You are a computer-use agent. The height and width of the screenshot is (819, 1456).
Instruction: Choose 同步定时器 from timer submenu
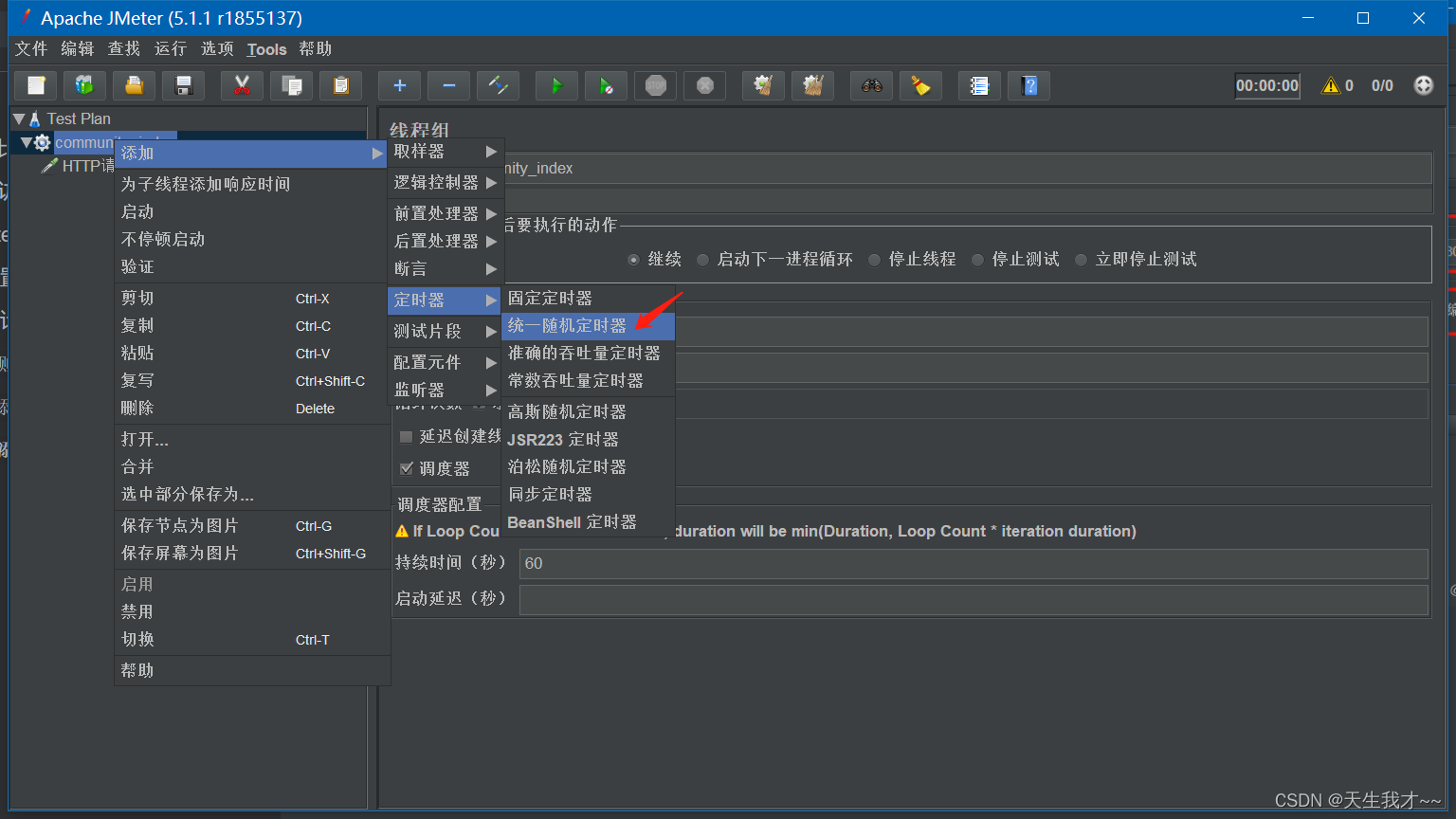(589, 495)
